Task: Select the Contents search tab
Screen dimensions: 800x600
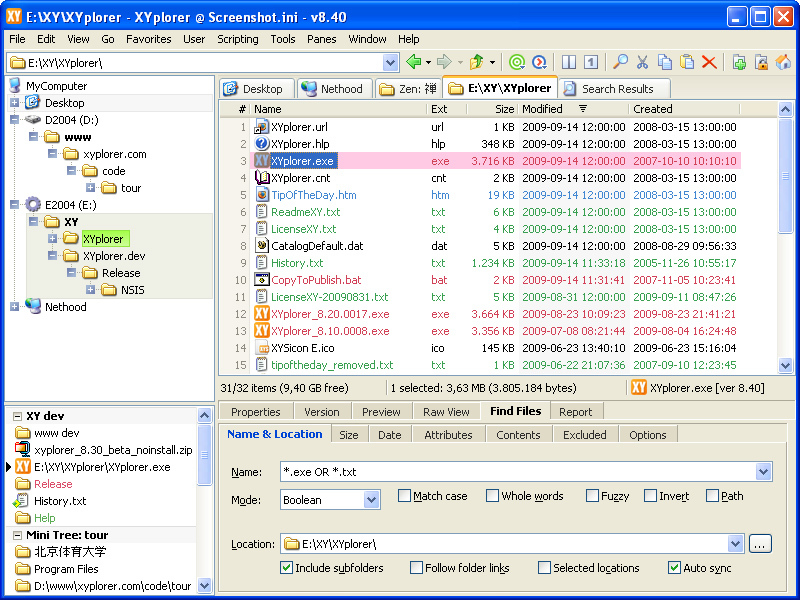Action: pyautogui.click(x=518, y=435)
